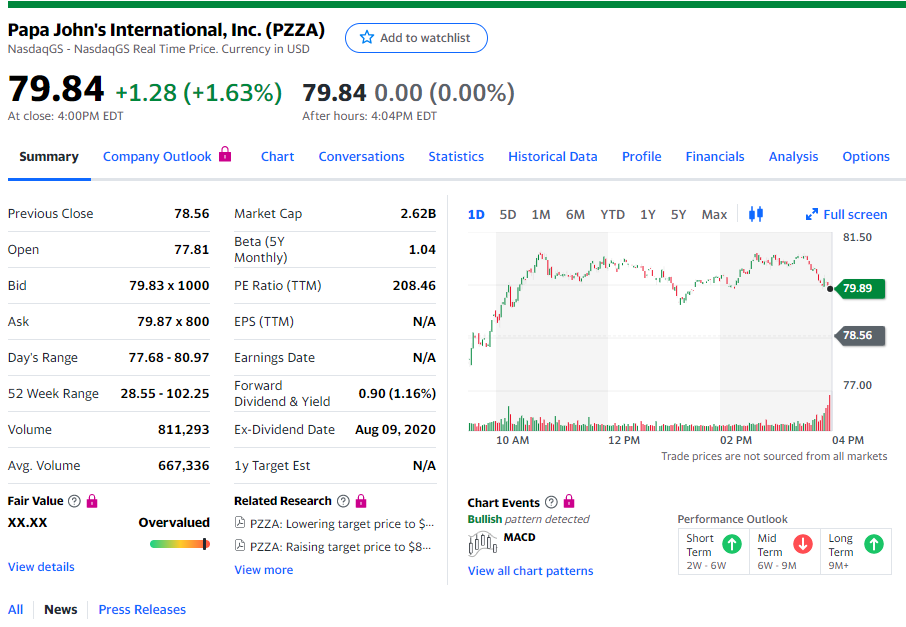Select the YTD chart range
This screenshot has height=627, width=906.
(612, 215)
